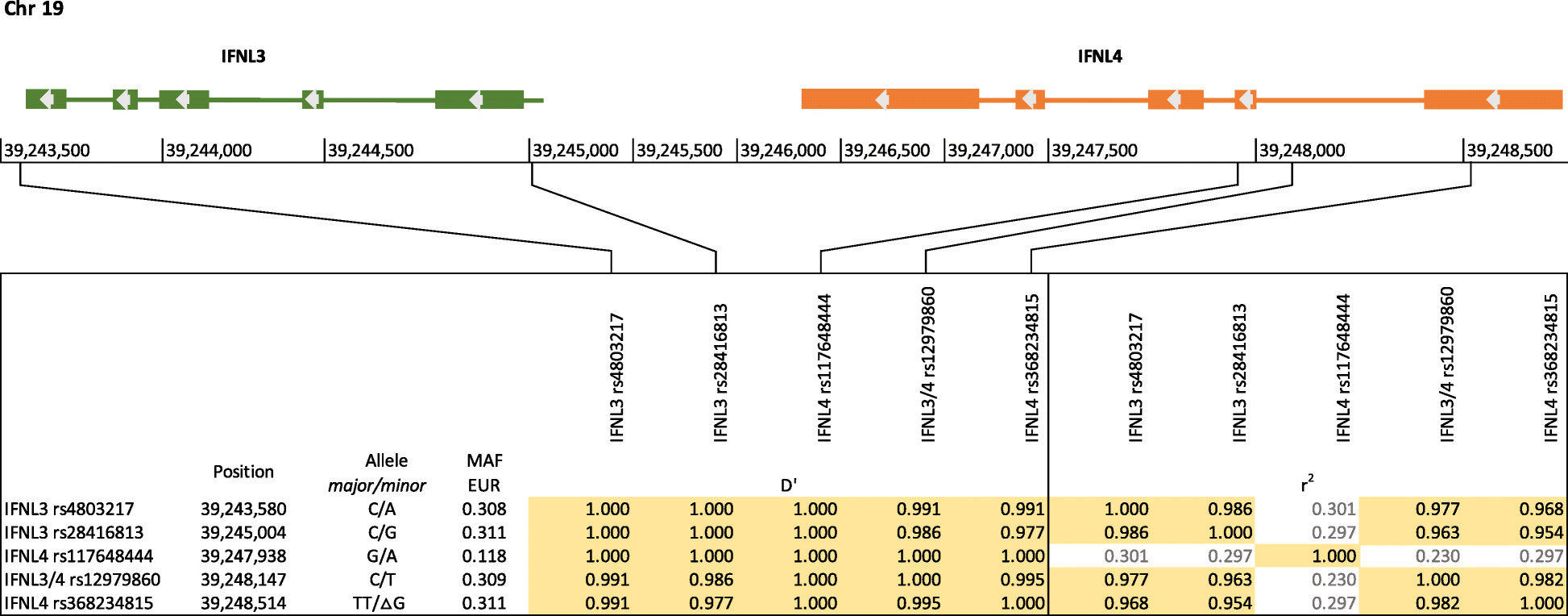Click allele value C/T
The height and width of the screenshot is (616, 1568).
382,580
